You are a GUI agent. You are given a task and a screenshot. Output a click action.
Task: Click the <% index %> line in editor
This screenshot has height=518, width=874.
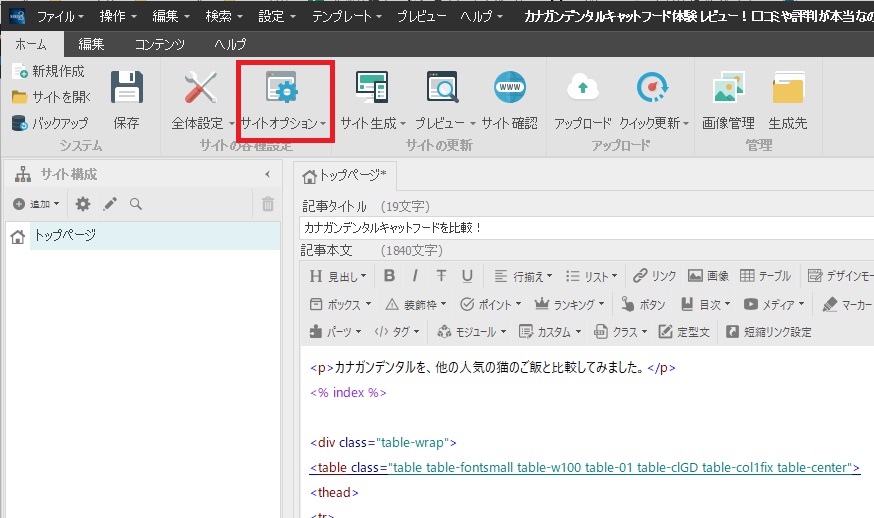click(348, 393)
